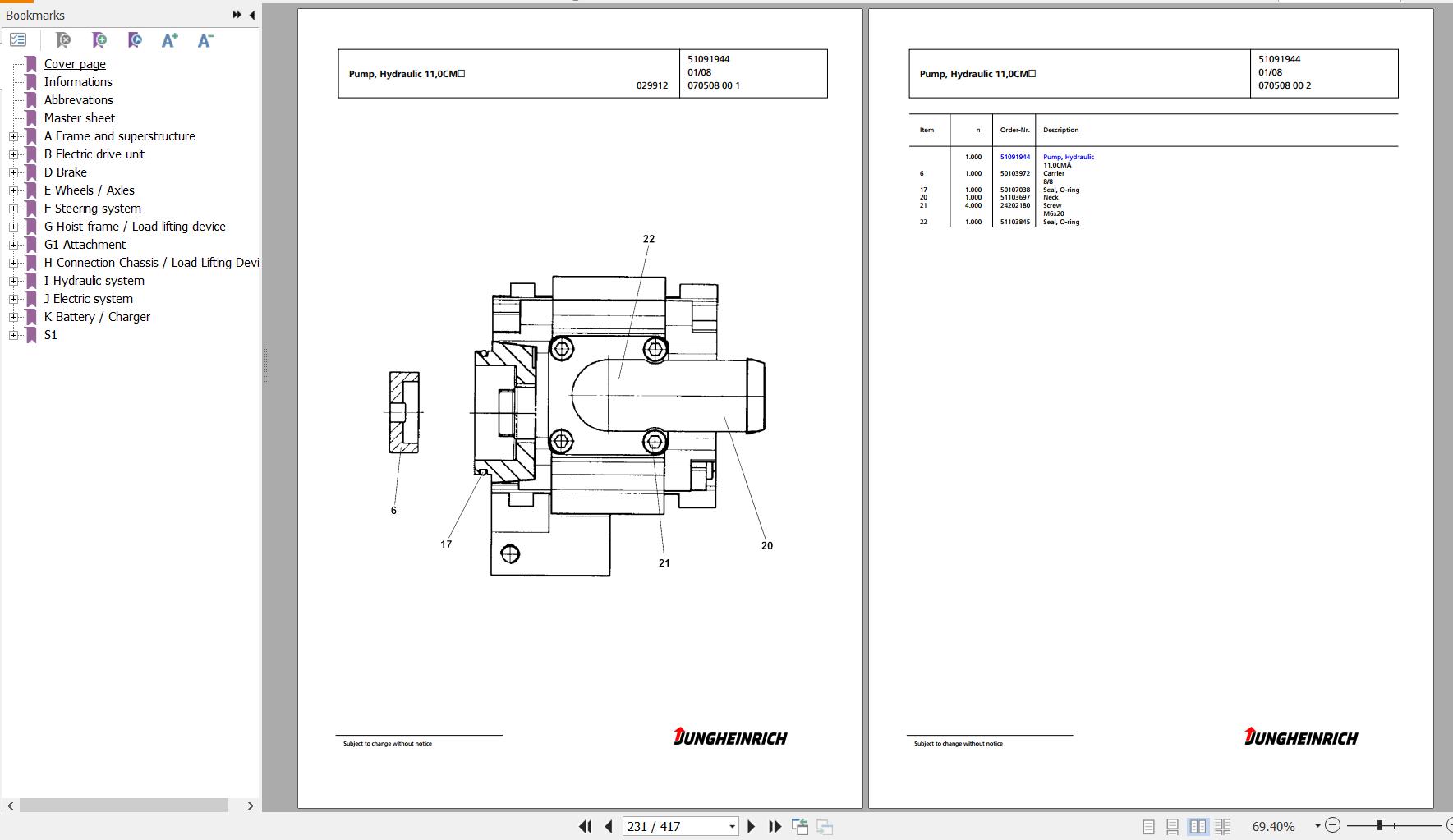Select G1 Attachment bookmark label
The image size is (1453, 840).
85,245
